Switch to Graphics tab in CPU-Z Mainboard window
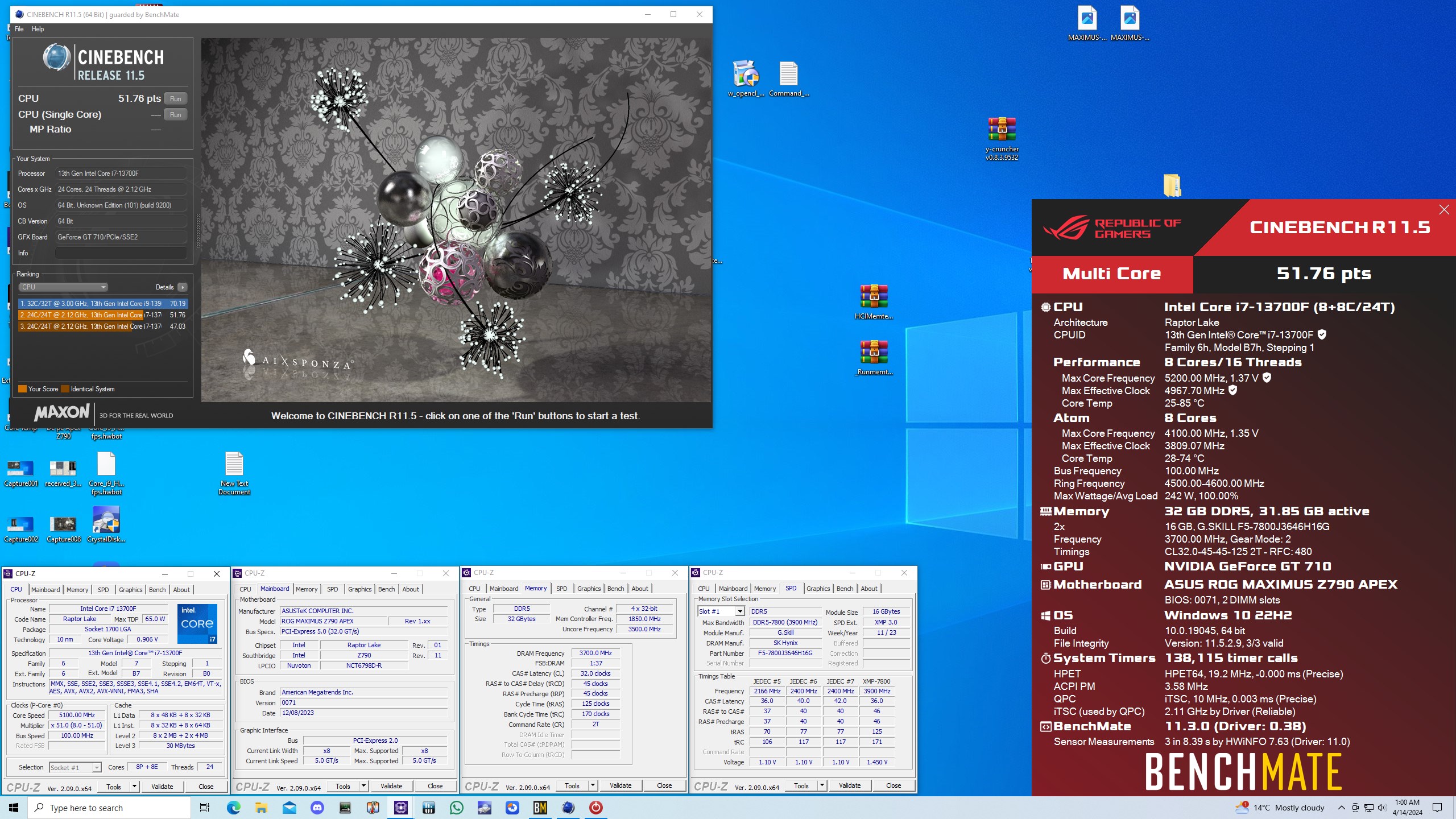 point(359,589)
